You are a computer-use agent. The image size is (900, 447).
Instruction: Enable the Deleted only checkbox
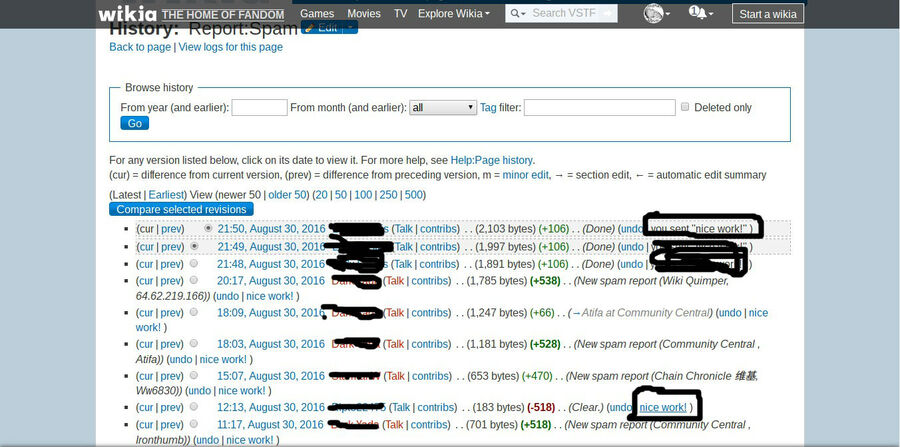tap(685, 107)
